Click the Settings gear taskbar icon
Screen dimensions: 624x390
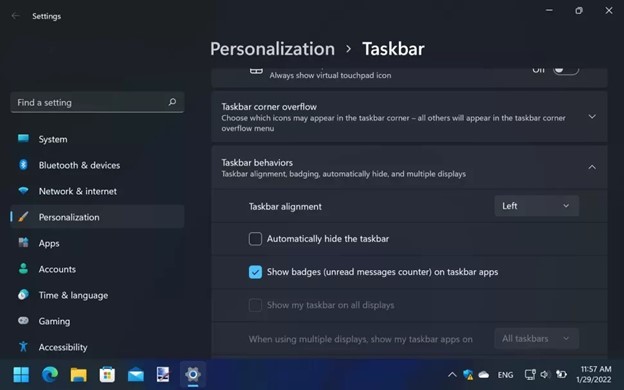[193, 374]
